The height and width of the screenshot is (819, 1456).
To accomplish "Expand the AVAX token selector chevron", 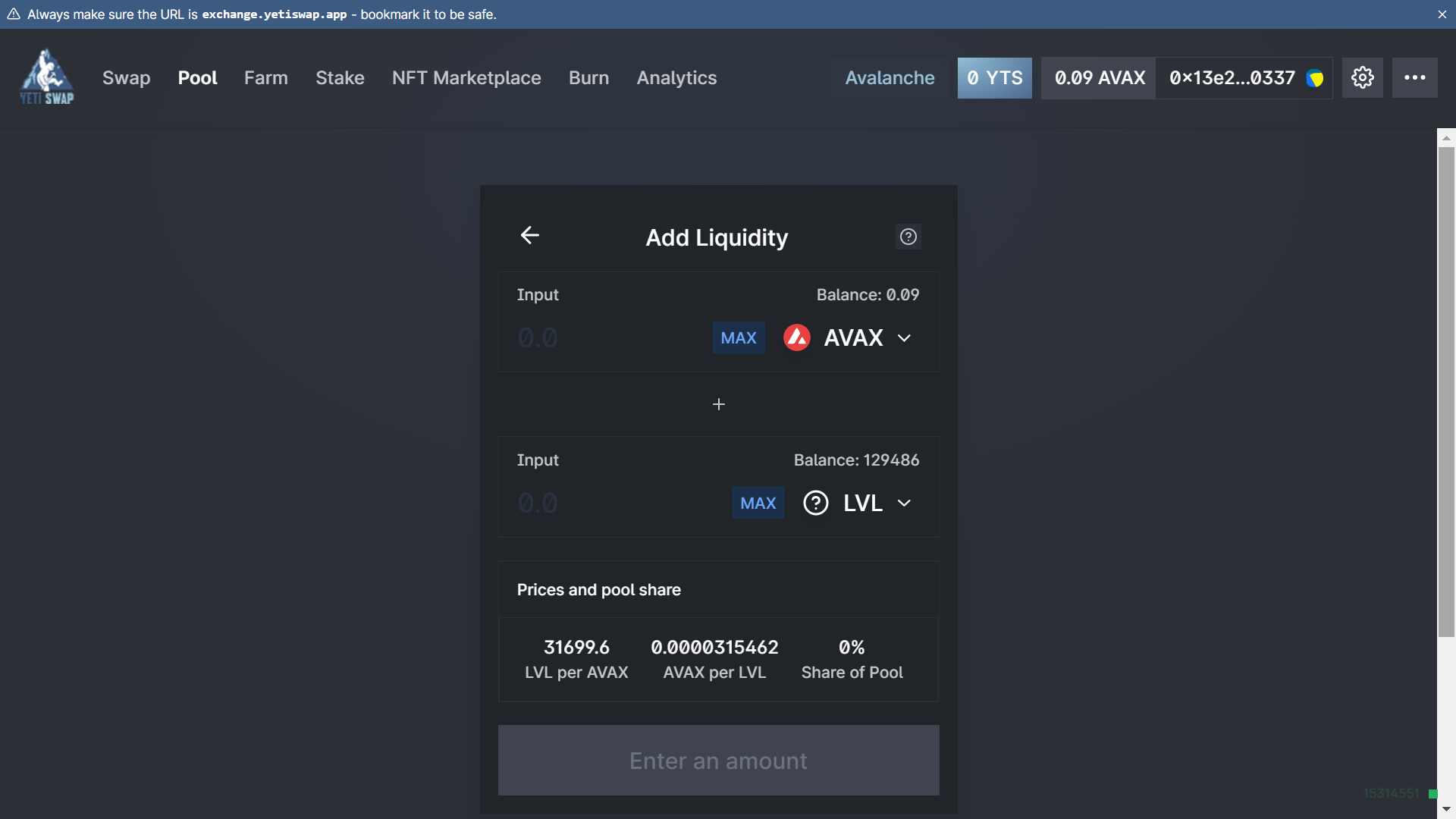I will coord(904,338).
